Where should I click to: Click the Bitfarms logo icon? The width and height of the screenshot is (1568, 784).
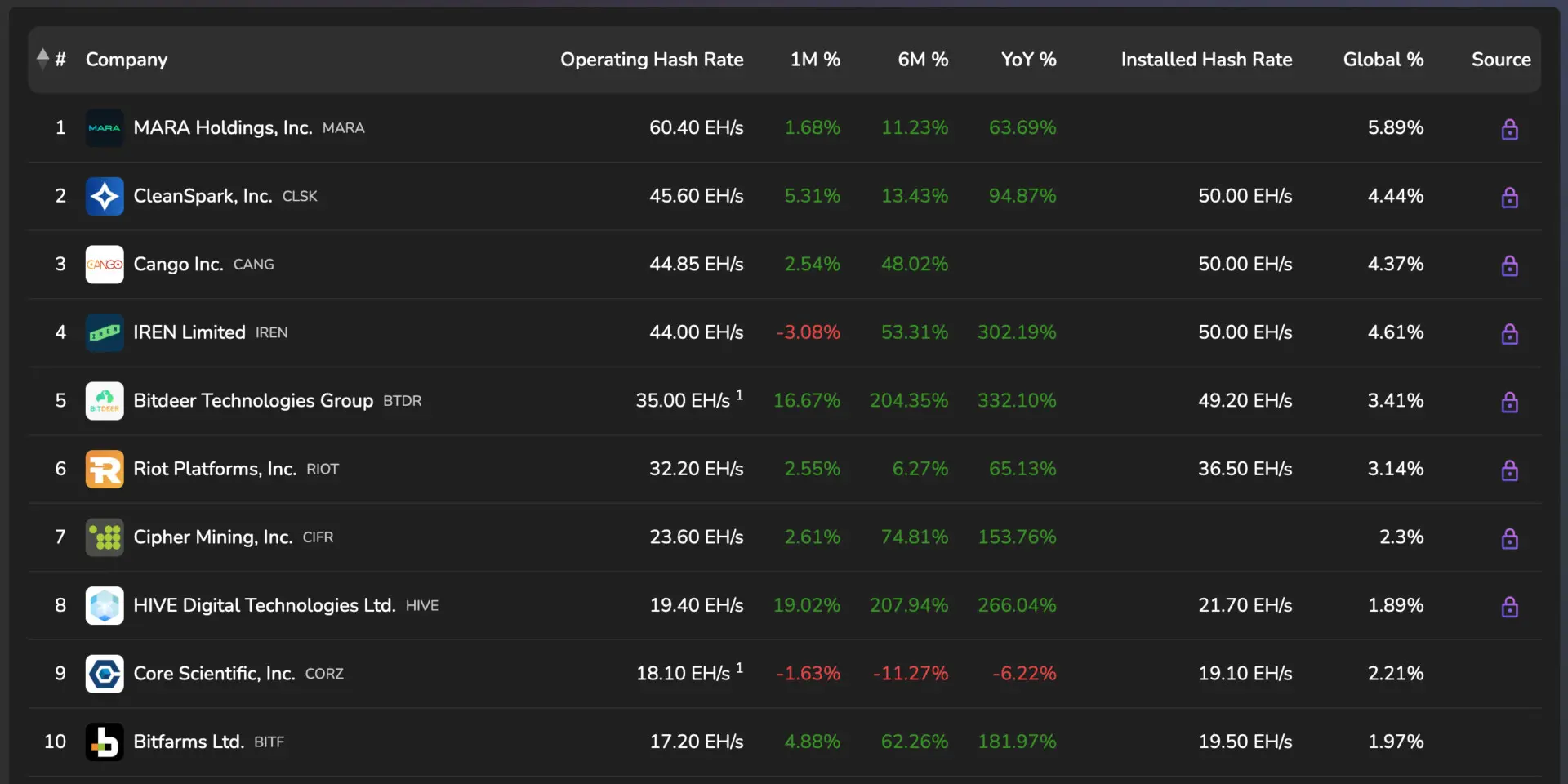(105, 742)
